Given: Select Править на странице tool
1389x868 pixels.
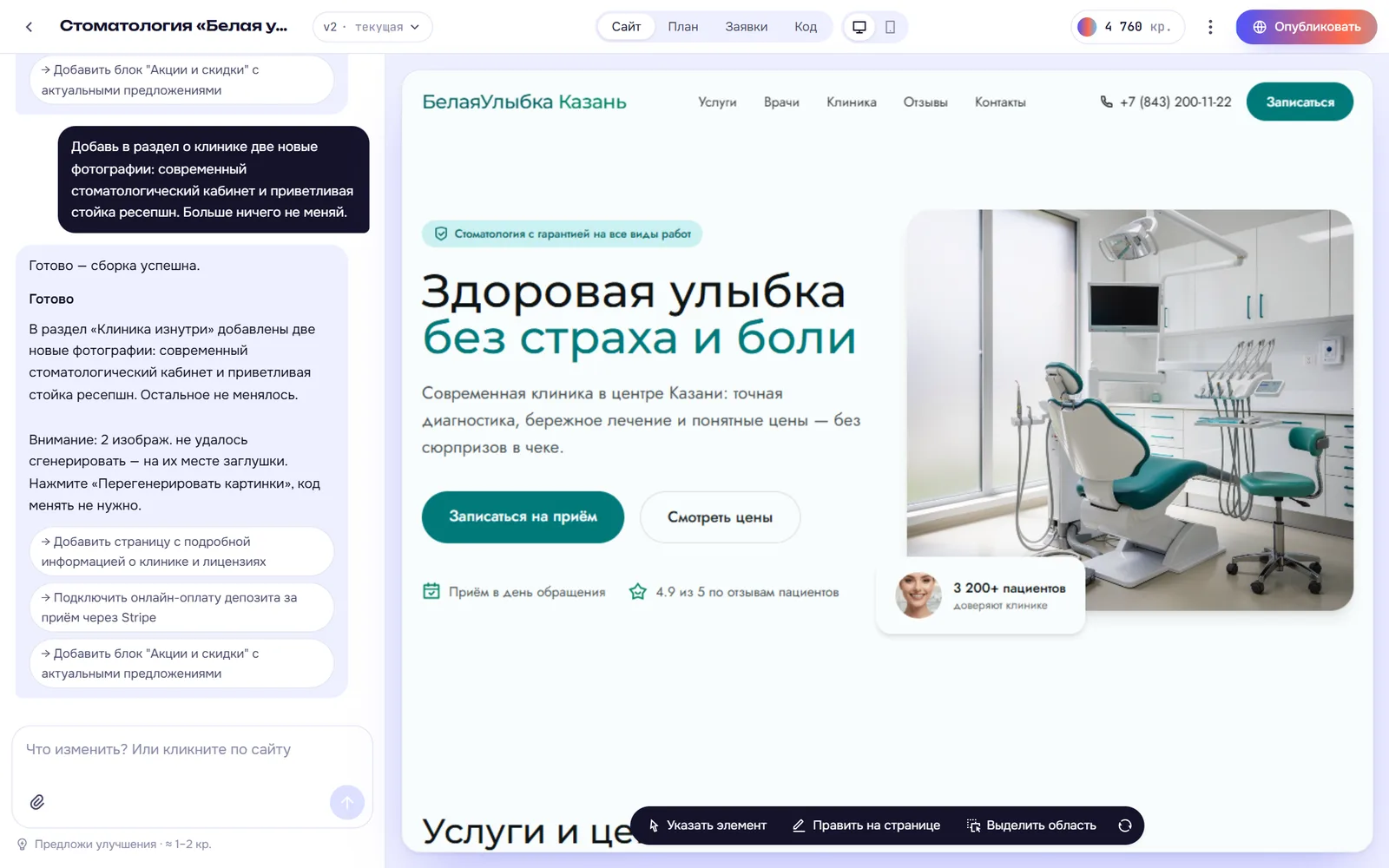Looking at the screenshot, I should (x=866, y=825).
